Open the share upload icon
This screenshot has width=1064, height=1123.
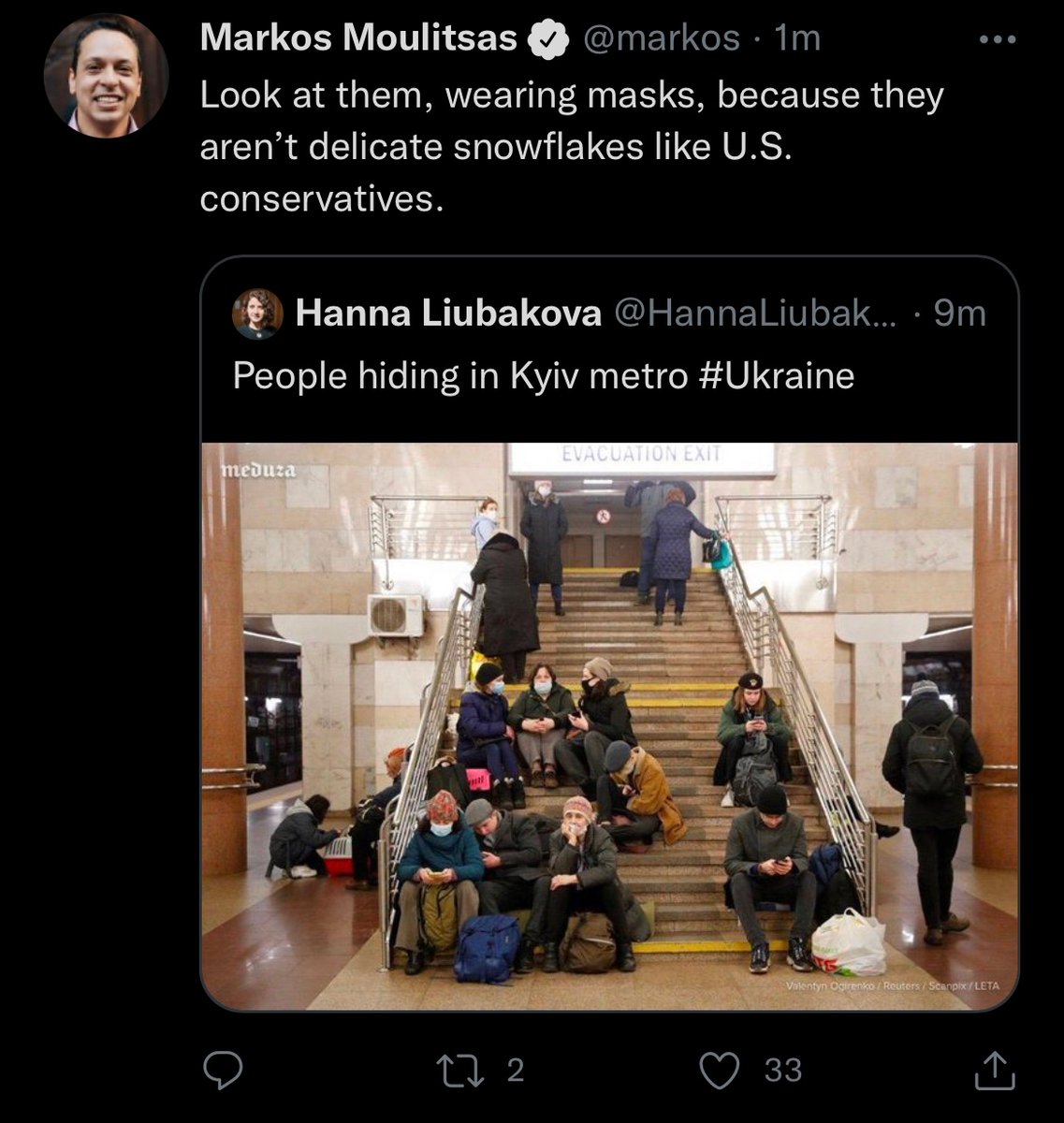[x=995, y=1071]
